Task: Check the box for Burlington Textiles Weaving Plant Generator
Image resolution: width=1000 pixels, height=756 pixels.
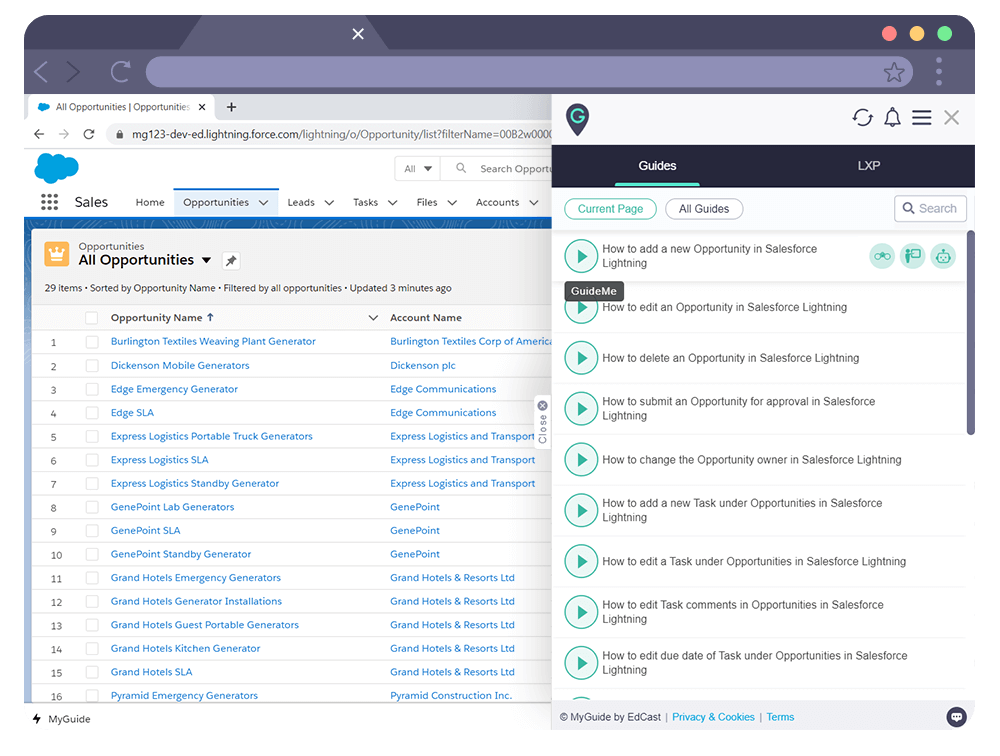Action: [92, 341]
